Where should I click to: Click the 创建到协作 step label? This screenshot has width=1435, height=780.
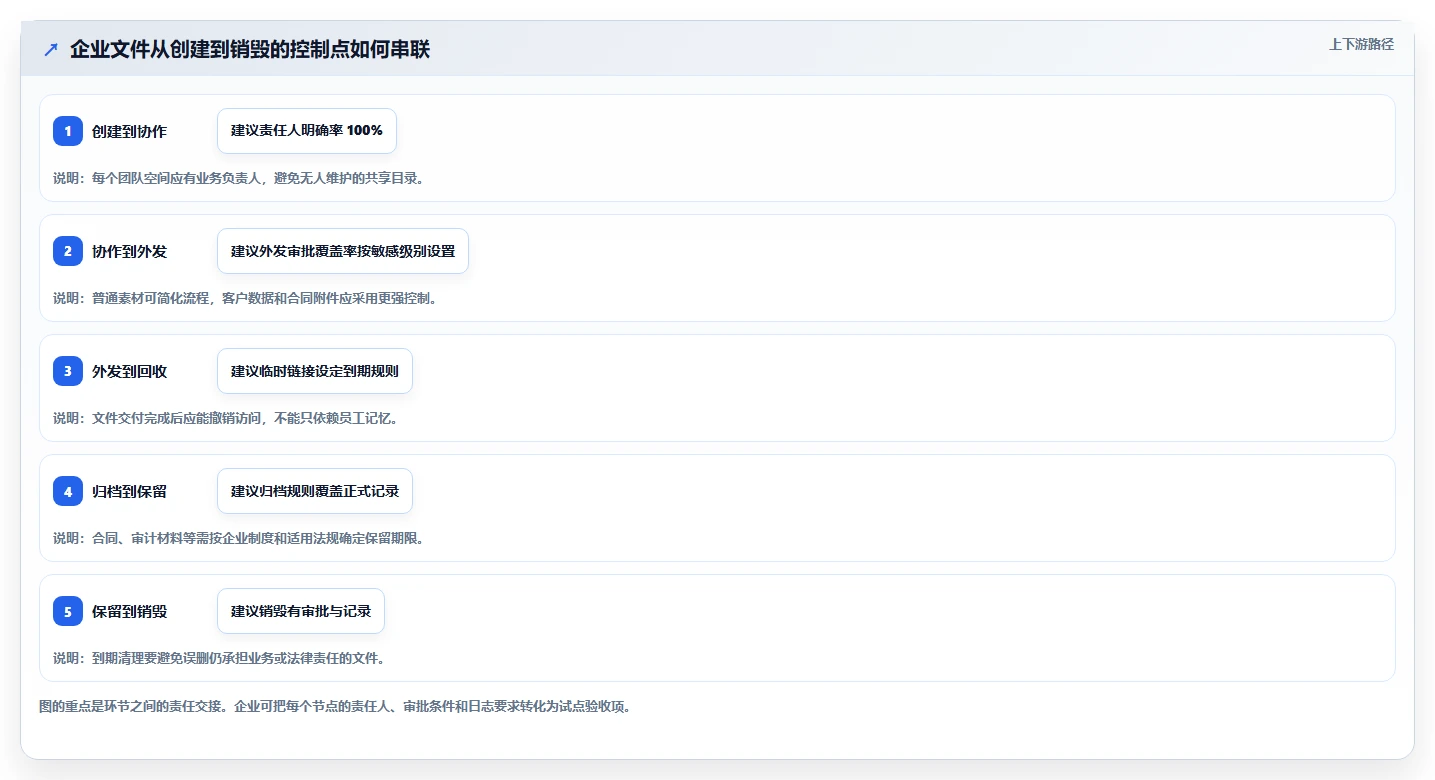click(129, 131)
